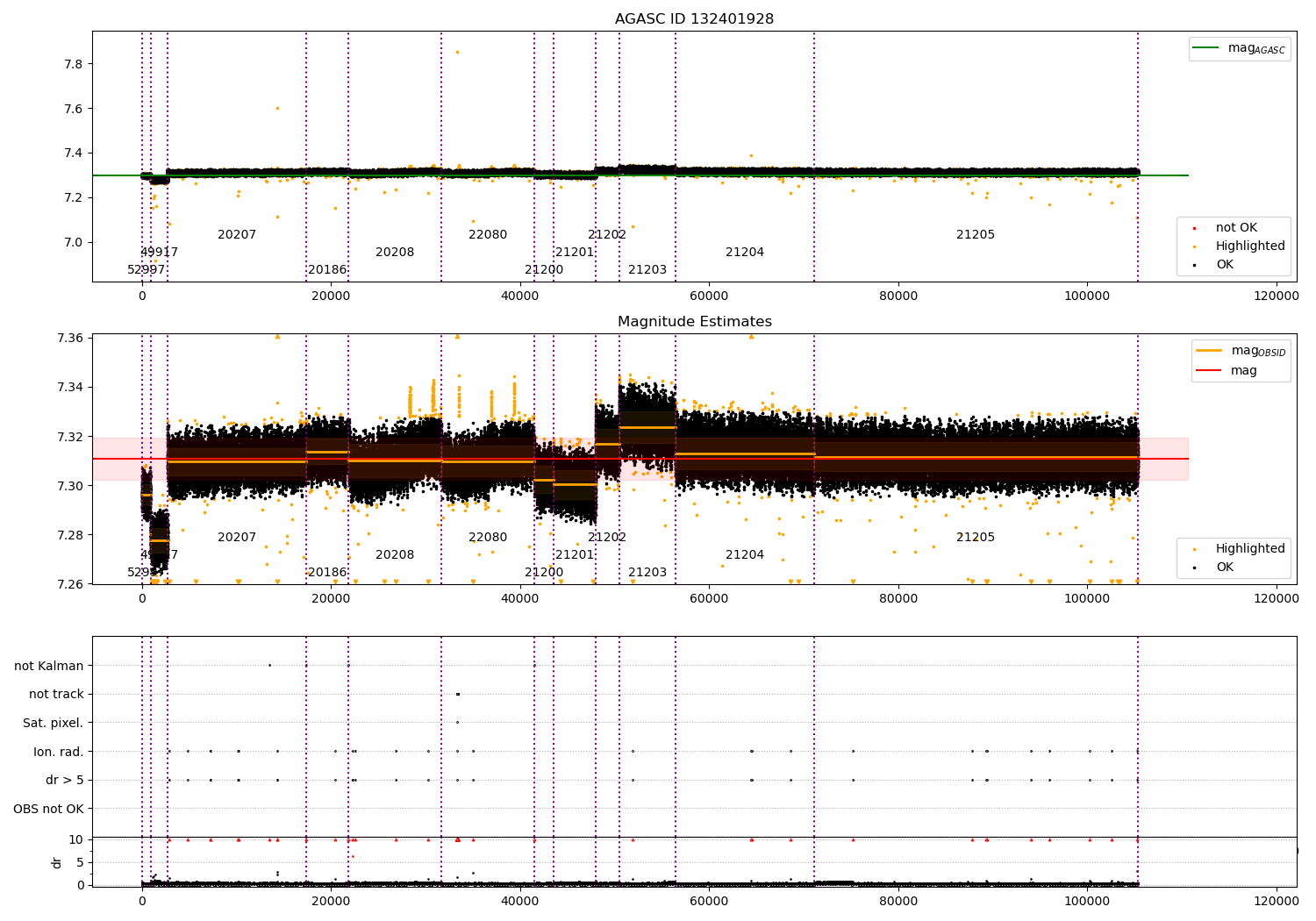Click obsid label 21205 in the top plot
This screenshot has height=921, width=1316.
[976, 235]
